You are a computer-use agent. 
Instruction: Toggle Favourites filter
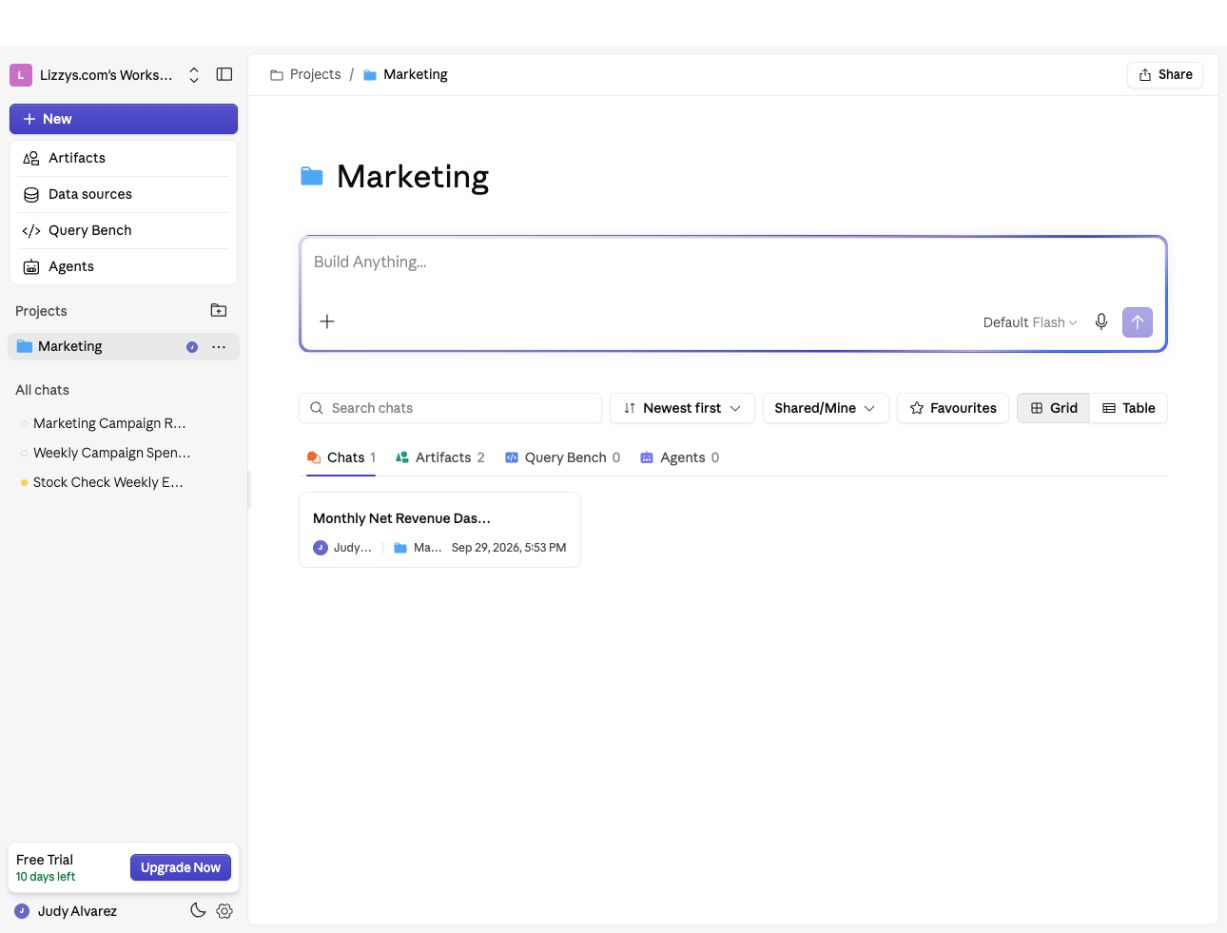point(953,408)
